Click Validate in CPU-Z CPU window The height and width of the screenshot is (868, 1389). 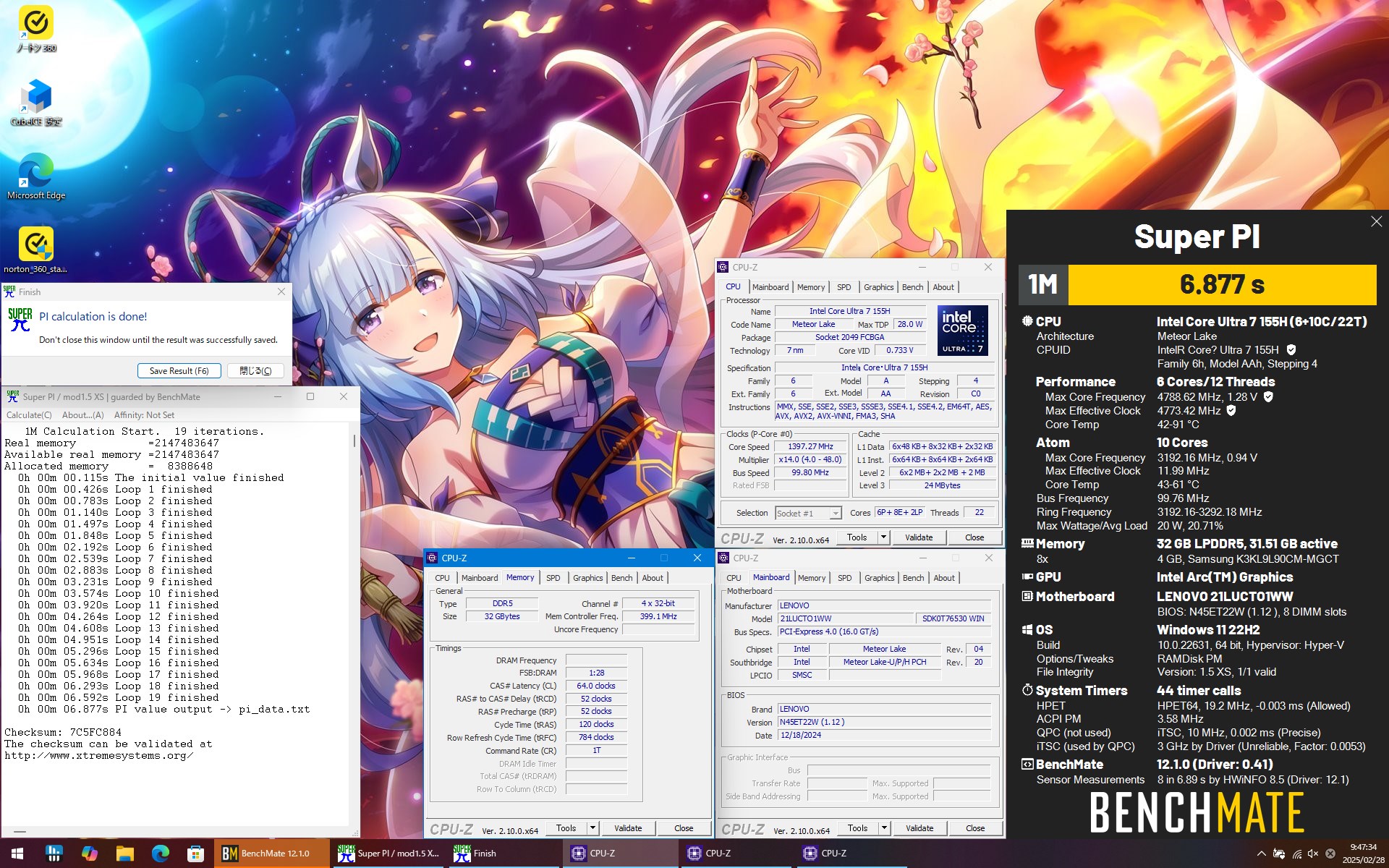919,537
